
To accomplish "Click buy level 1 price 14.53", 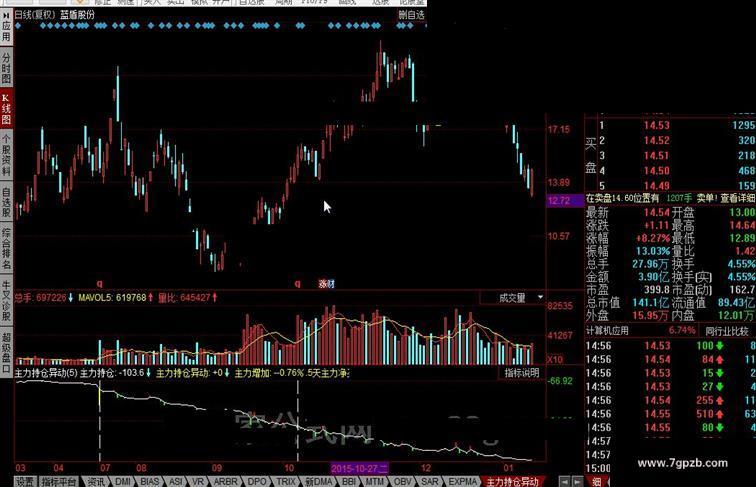I will tap(657, 125).
